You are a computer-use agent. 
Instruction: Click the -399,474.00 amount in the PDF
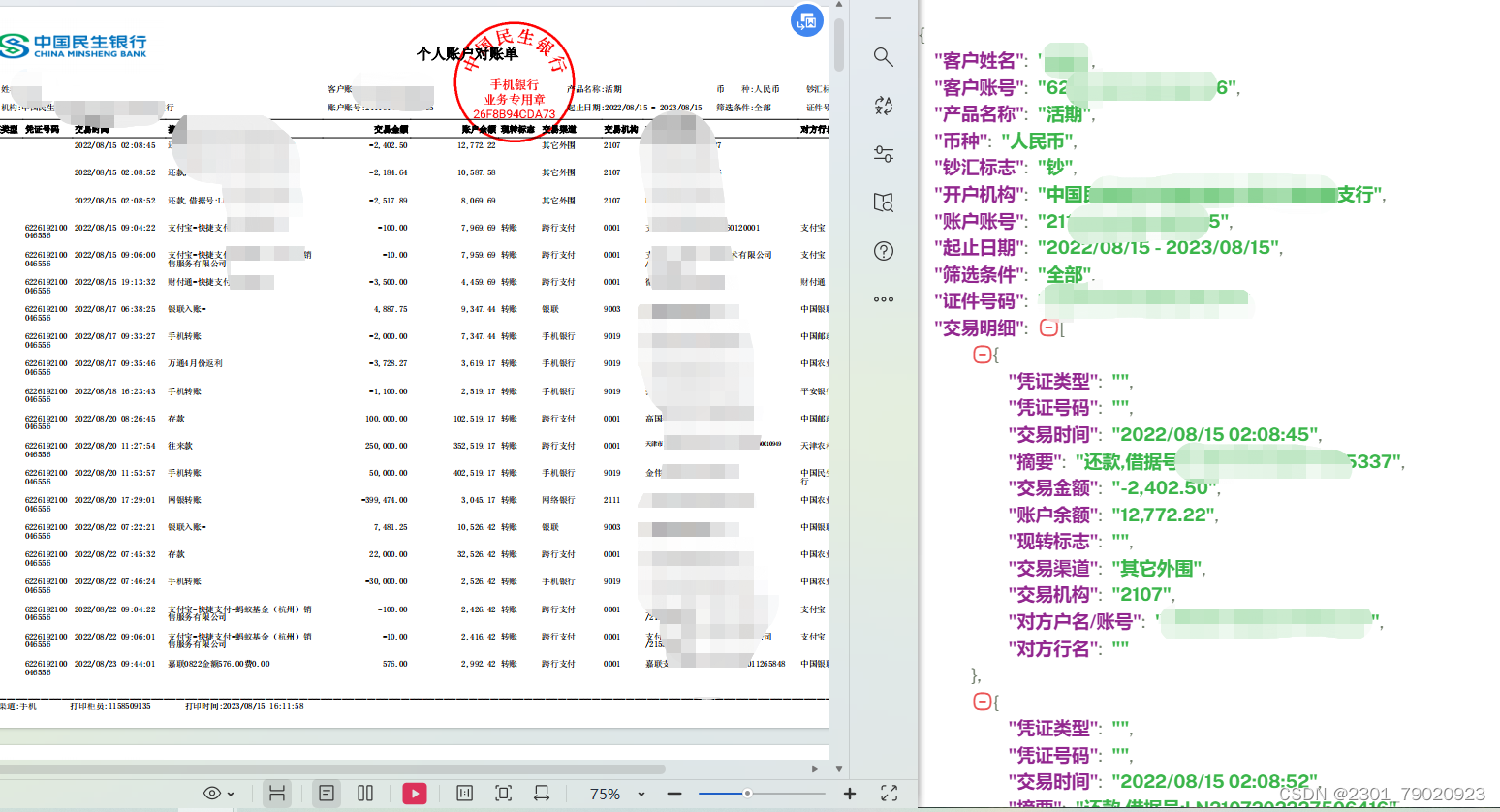pyautogui.click(x=384, y=500)
